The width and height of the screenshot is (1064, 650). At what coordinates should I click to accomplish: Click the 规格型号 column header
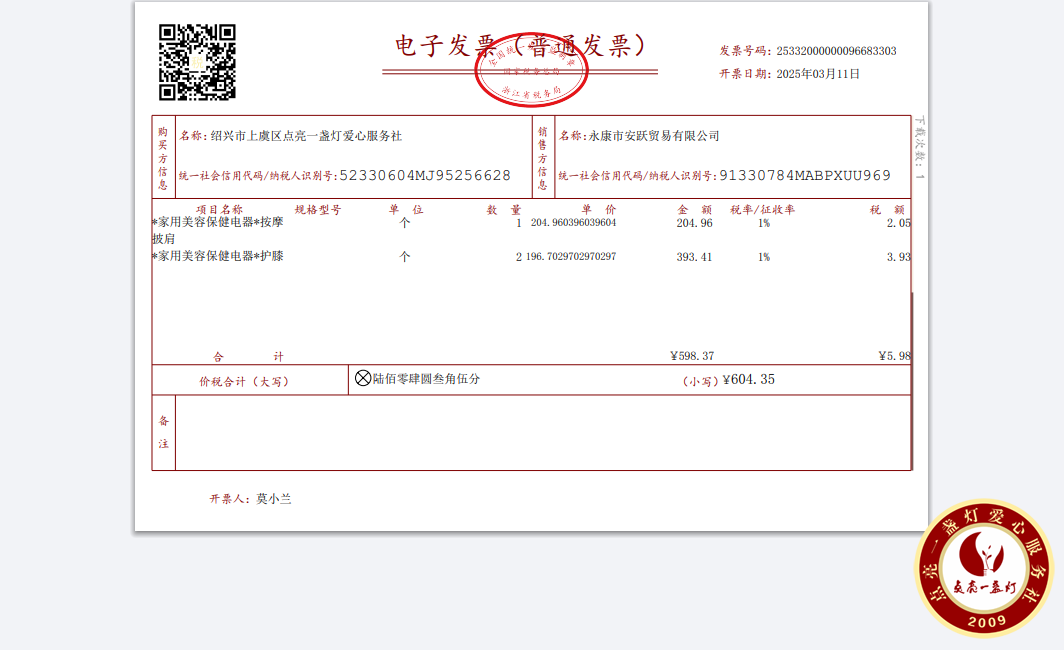click(318, 210)
